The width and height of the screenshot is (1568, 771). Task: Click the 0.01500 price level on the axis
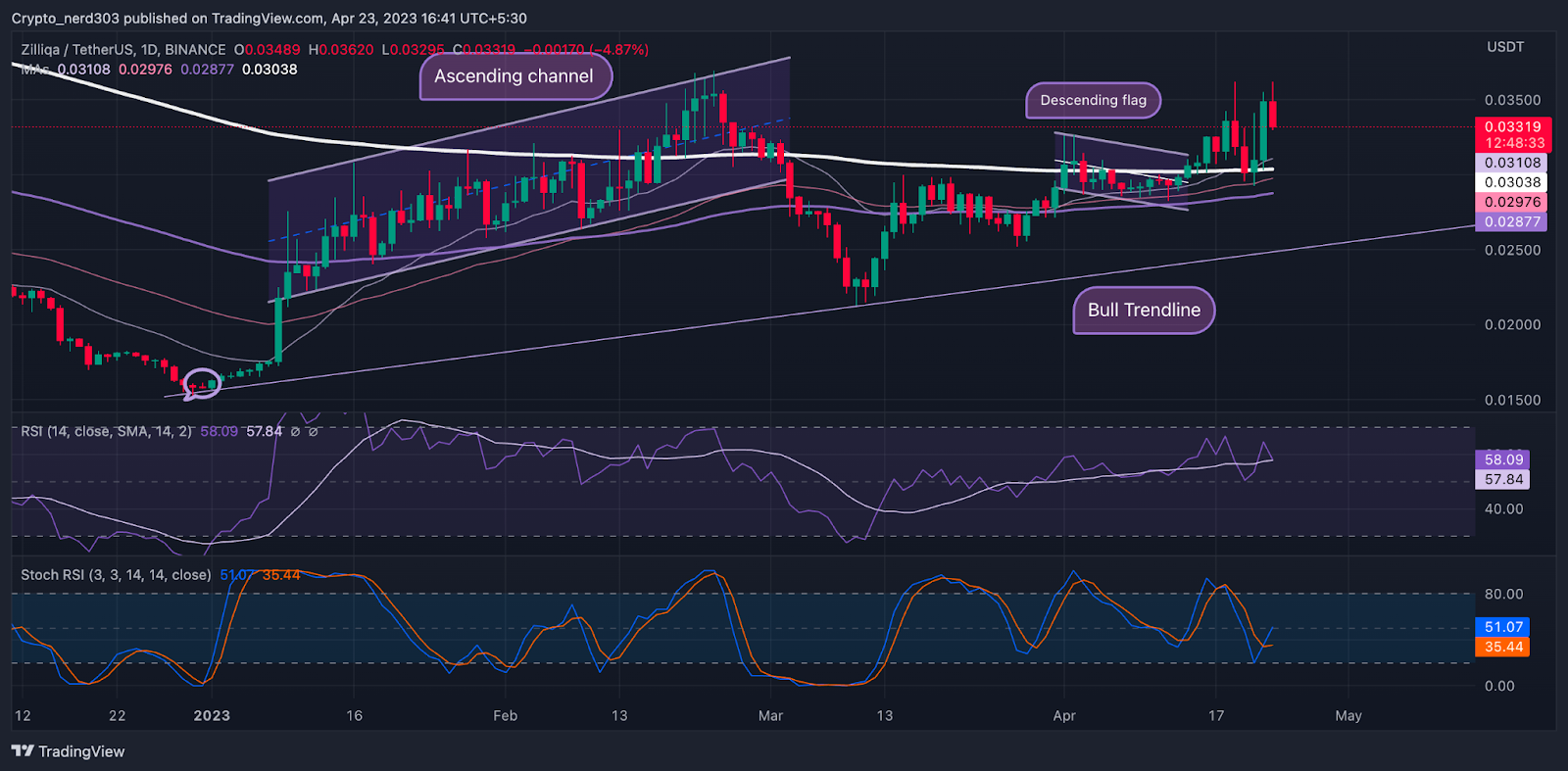pyautogui.click(x=1512, y=400)
